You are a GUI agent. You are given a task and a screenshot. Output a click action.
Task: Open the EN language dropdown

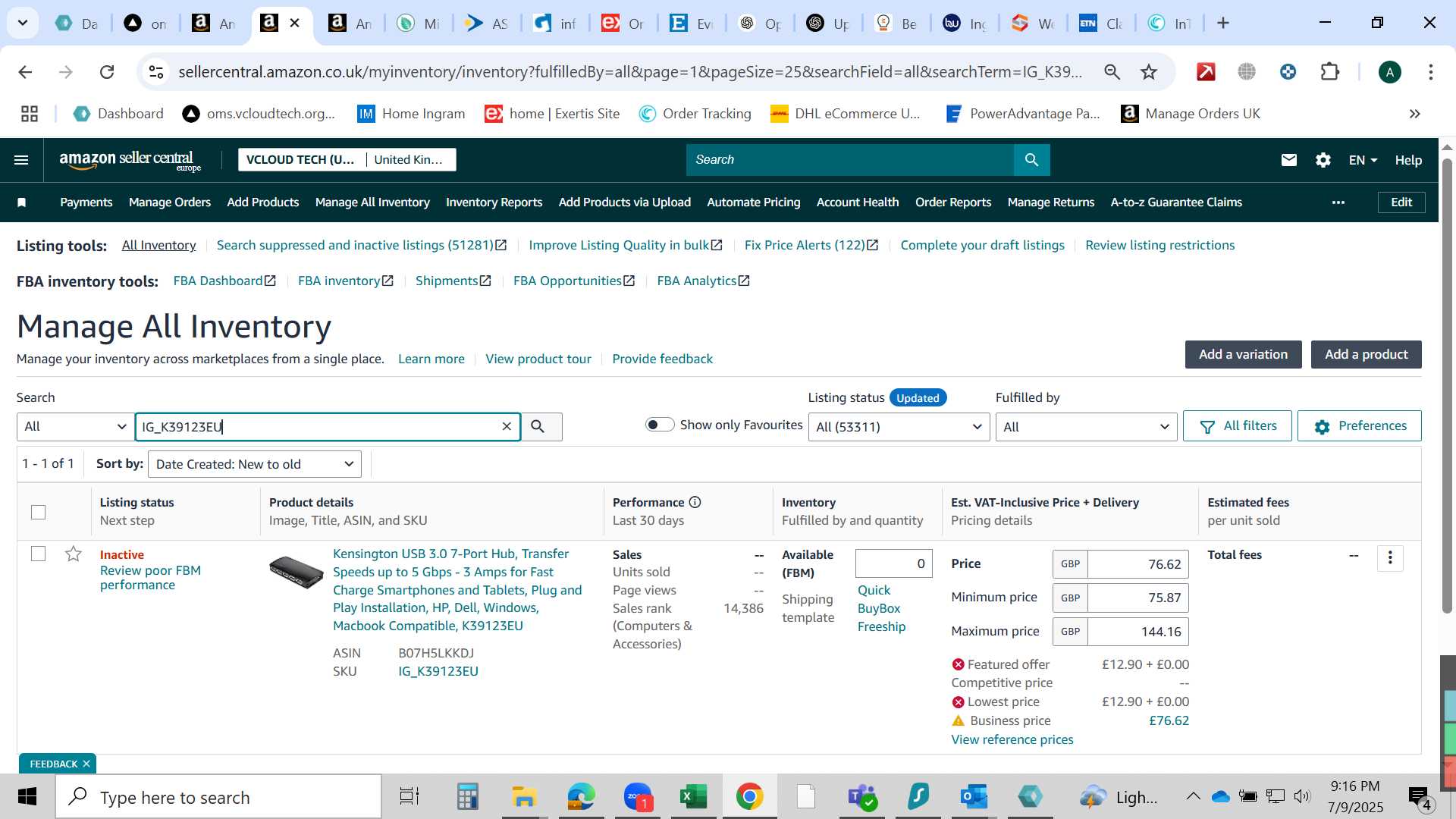point(1363,160)
